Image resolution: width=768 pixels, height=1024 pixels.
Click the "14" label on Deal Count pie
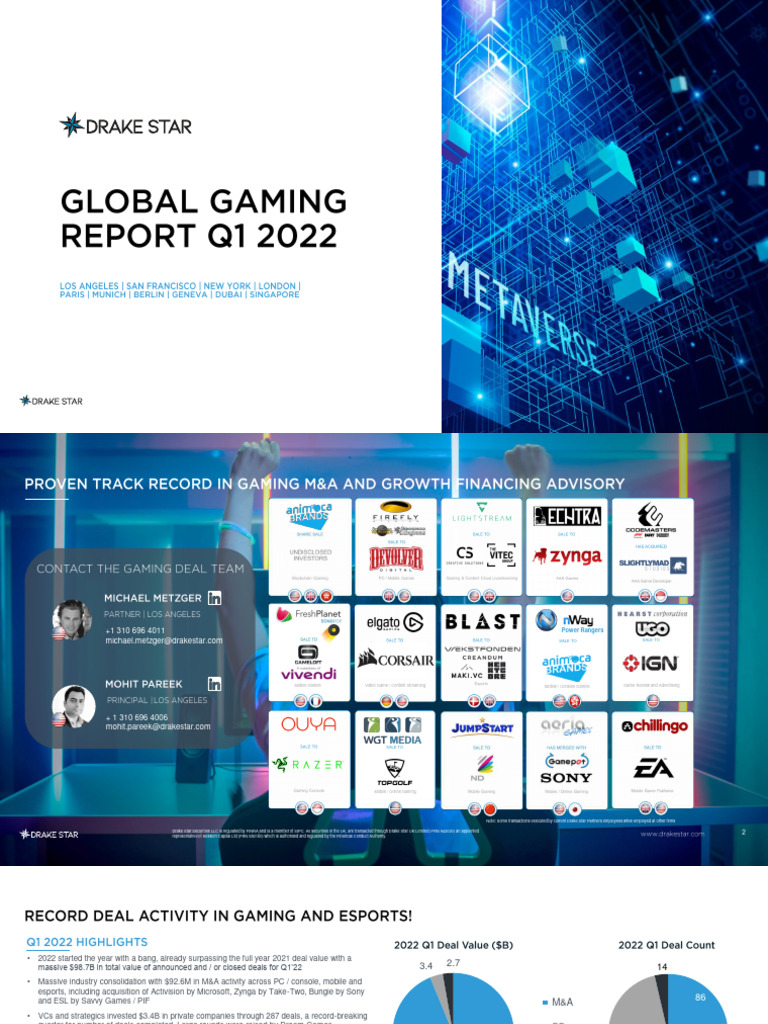(662, 967)
